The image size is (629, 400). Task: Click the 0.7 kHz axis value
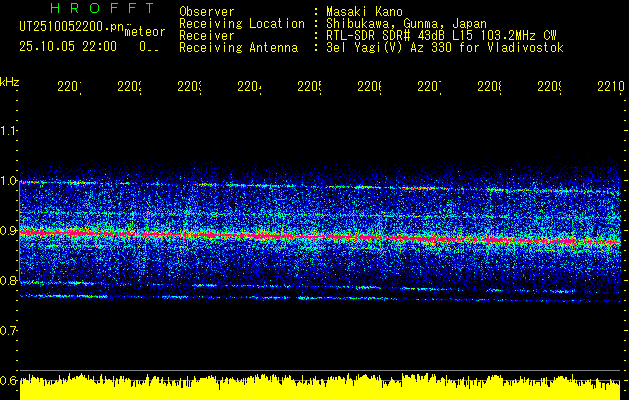pyautogui.click(x=8, y=331)
